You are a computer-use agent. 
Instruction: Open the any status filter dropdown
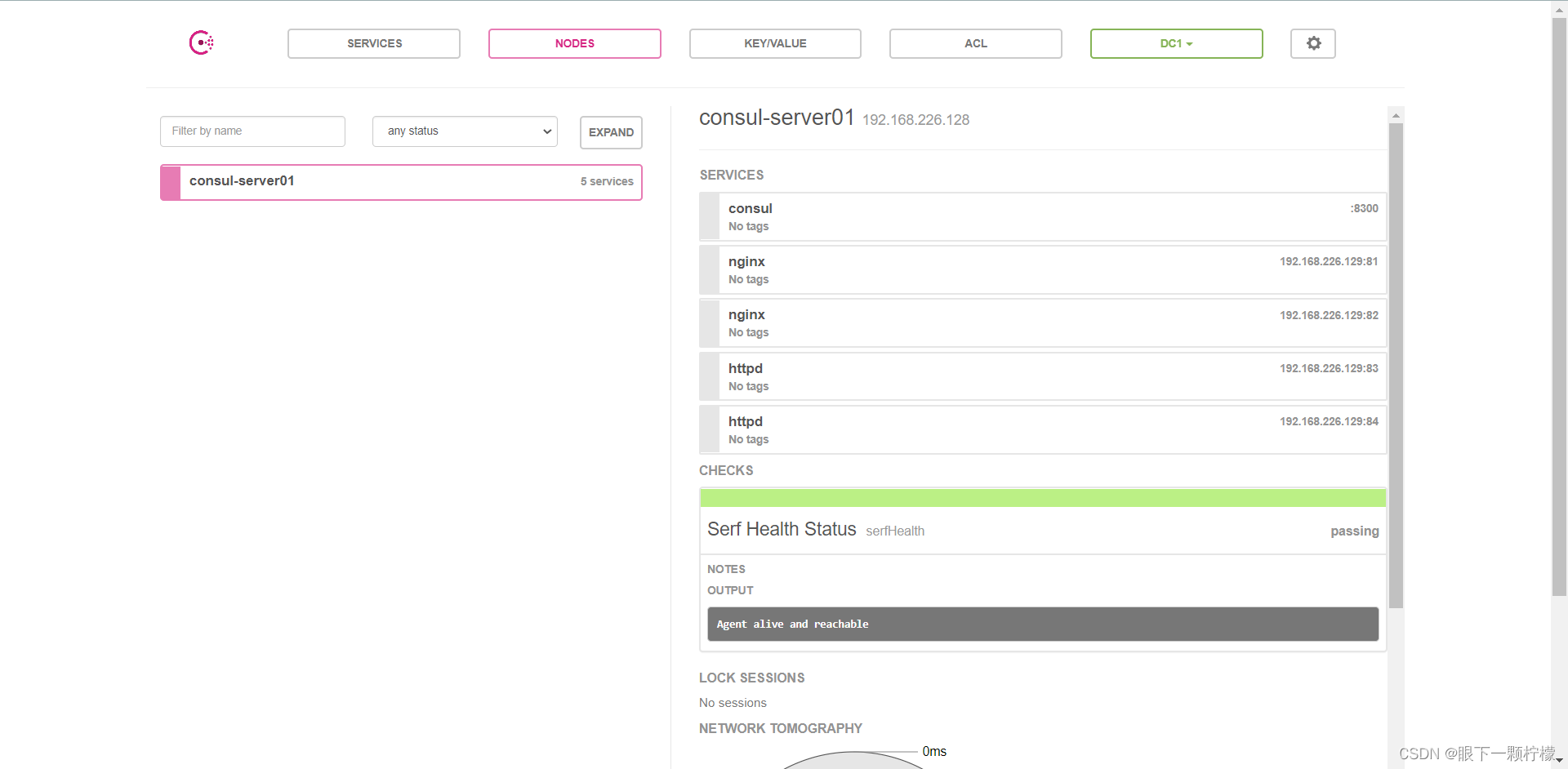(465, 131)
